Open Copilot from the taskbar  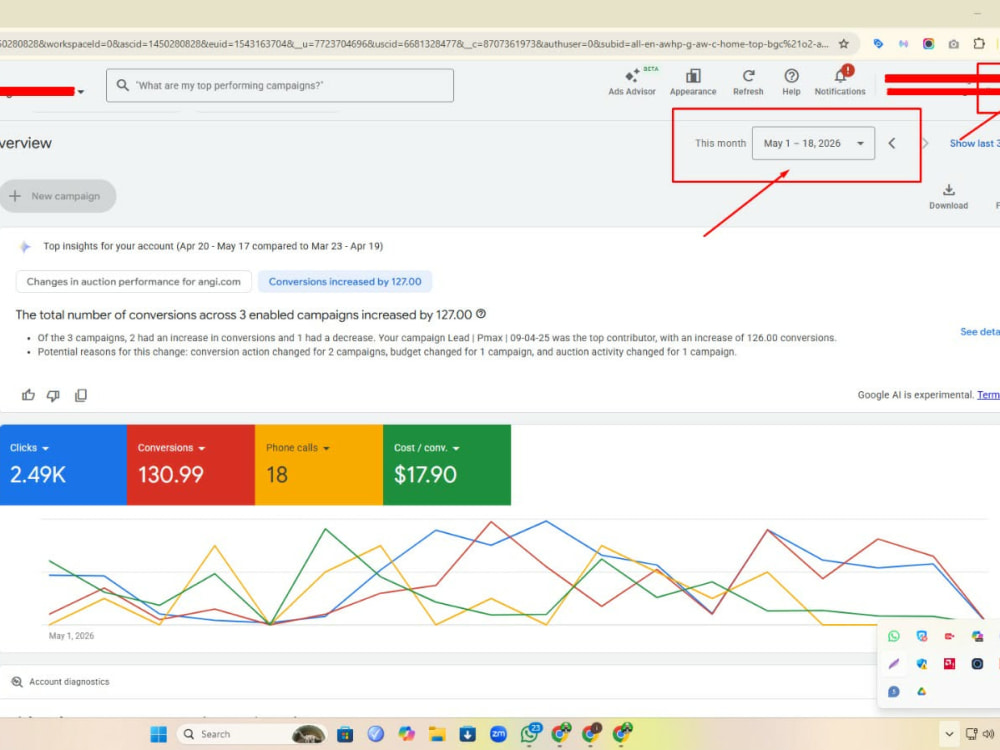pos(406,734)
